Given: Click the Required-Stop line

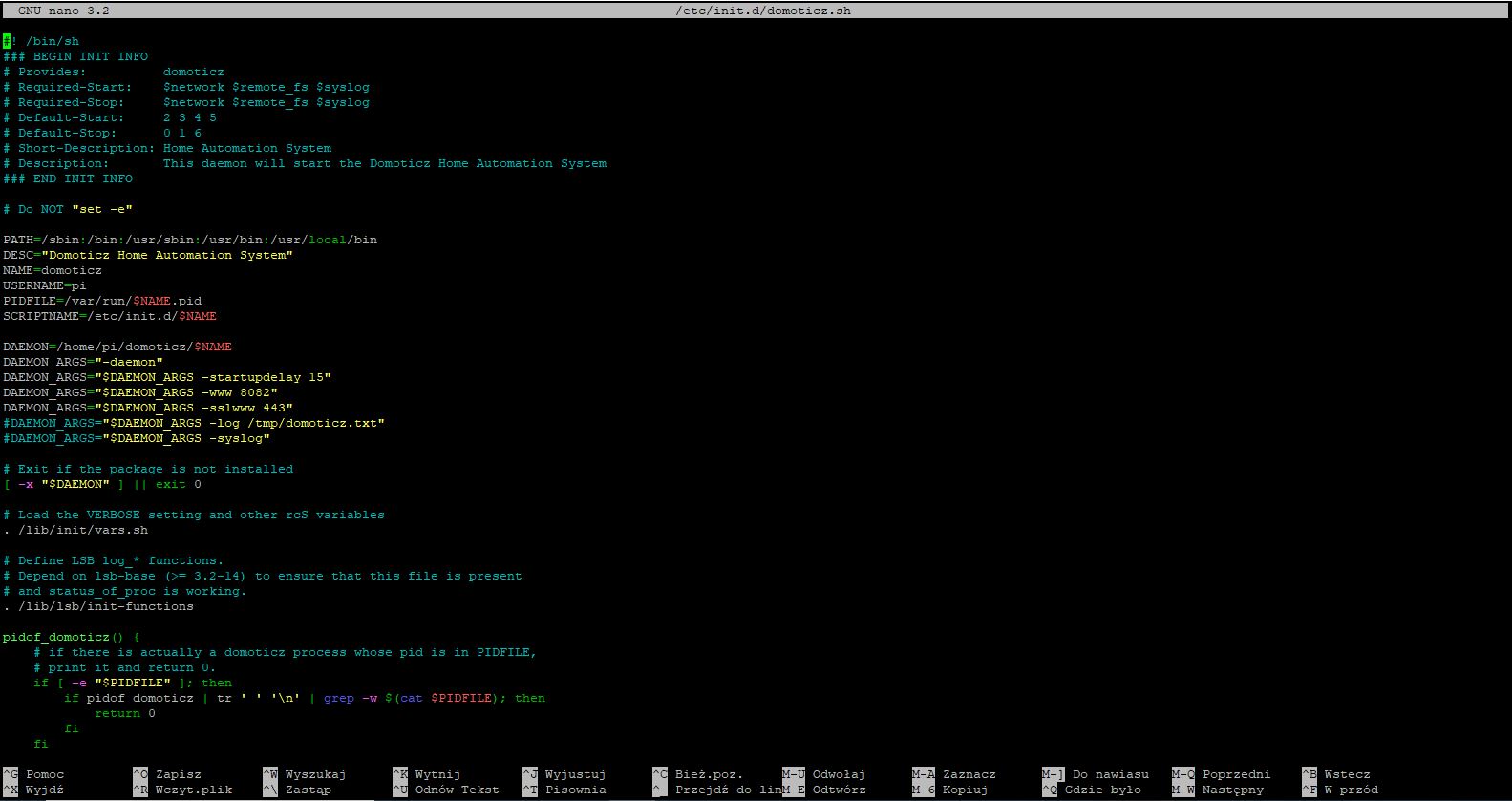Looking at the screenshot, I should pyautogui.click(x=186, y=102).
